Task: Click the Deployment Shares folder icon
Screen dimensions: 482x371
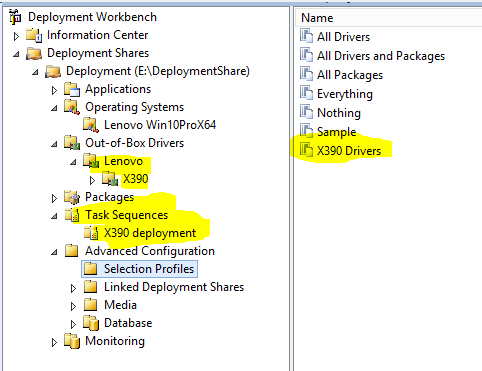Action: click(x=34, y=53)
